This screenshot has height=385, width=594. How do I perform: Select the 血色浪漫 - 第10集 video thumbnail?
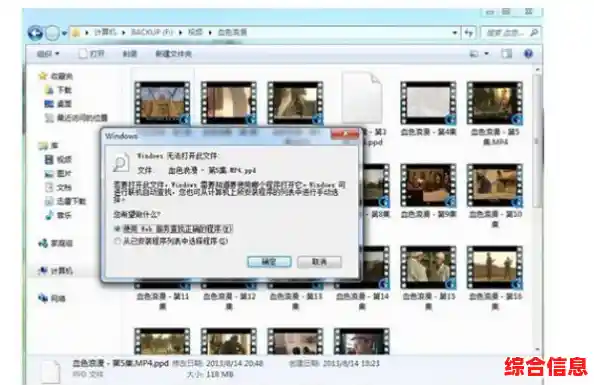pyautogui.click(x=495, y=185)
